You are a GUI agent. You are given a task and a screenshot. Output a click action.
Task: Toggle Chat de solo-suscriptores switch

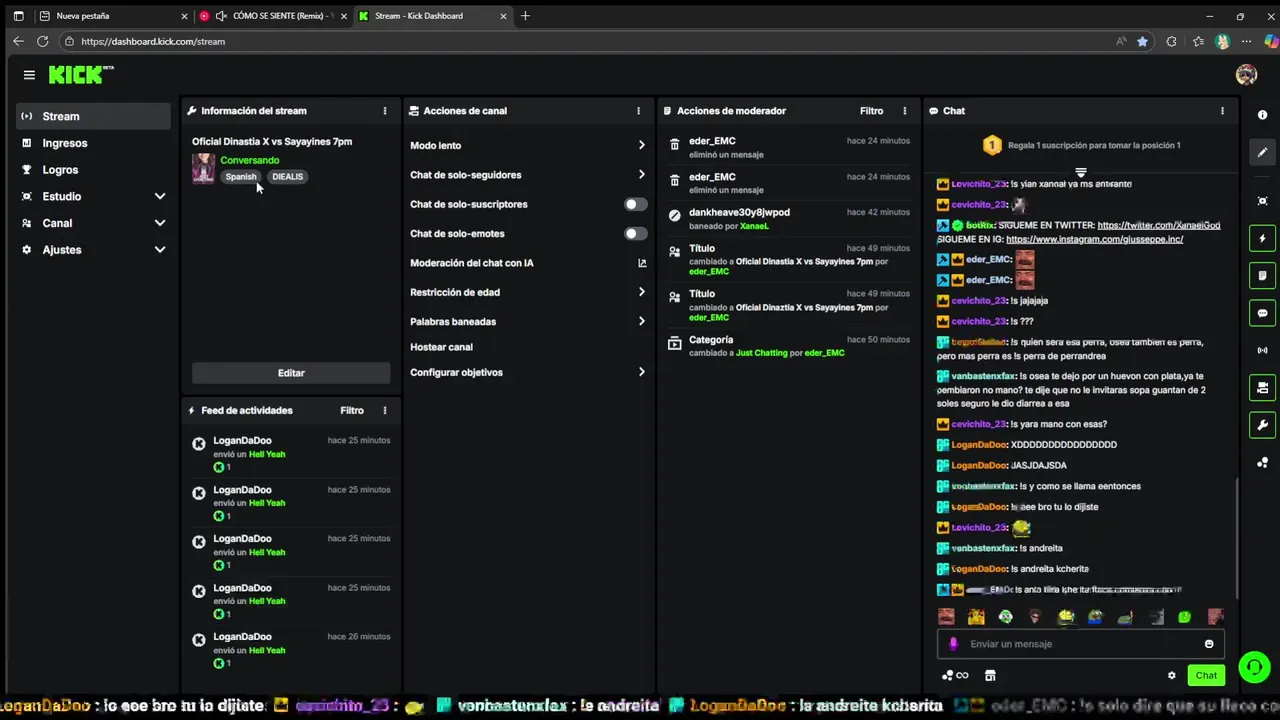[x=635, y=204]
